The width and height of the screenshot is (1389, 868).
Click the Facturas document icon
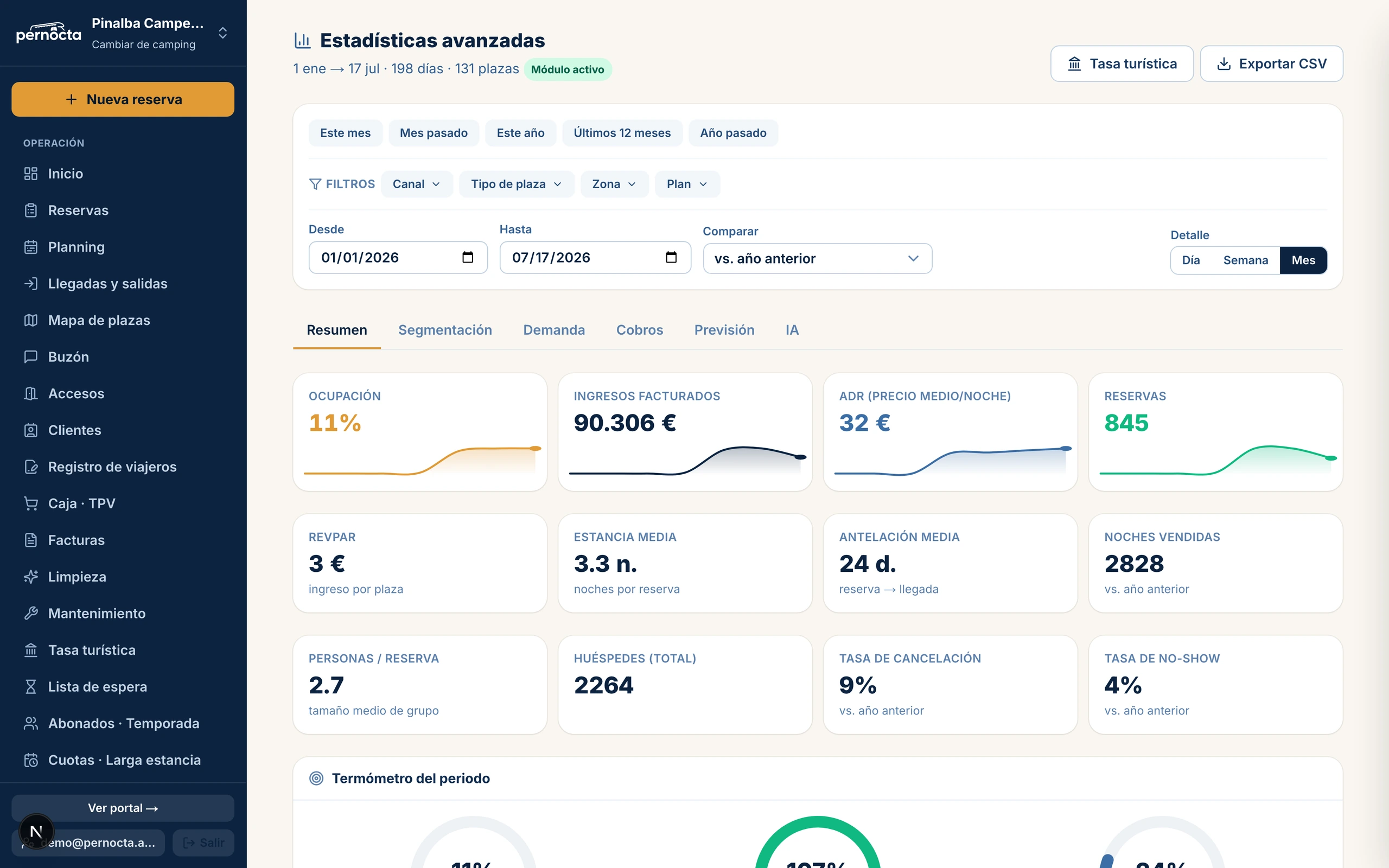pos(31,540)
